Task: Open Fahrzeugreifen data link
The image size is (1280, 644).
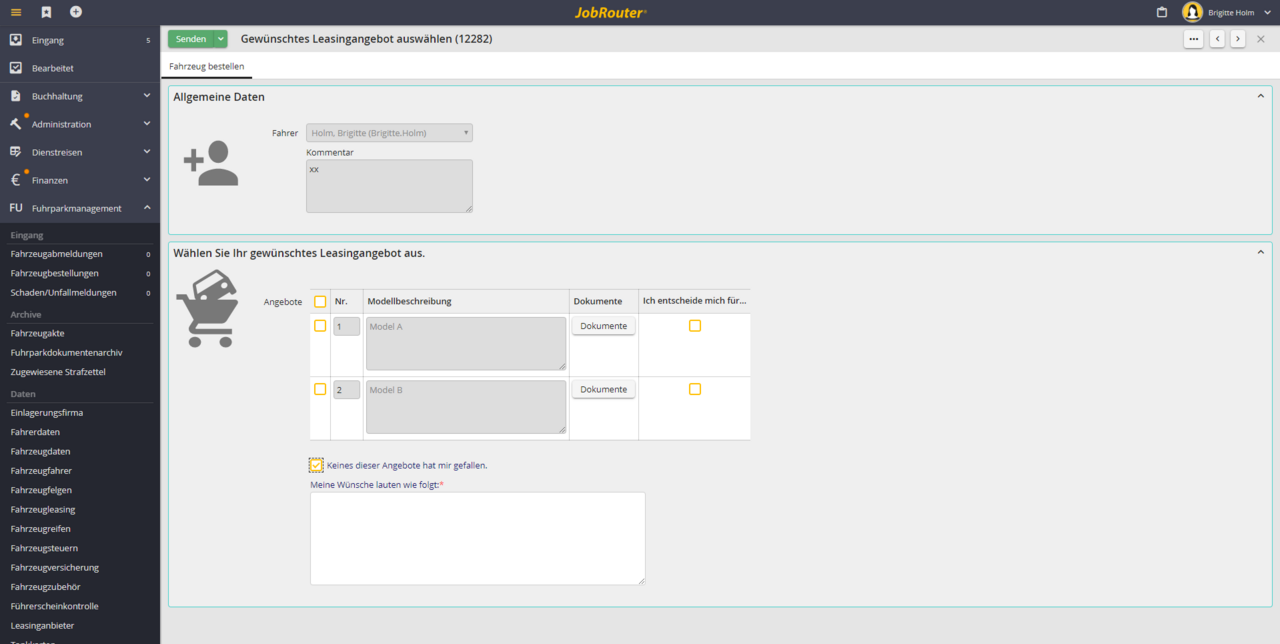Action: (x=41, y=528)
